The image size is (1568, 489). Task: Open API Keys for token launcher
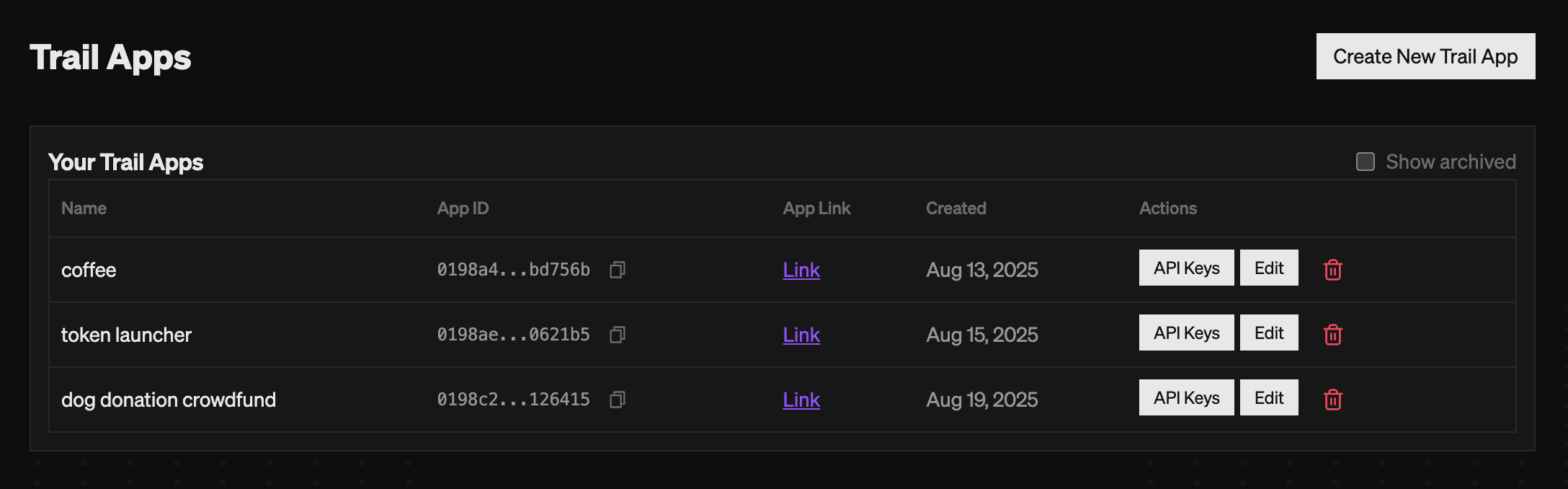(1186, 333)
